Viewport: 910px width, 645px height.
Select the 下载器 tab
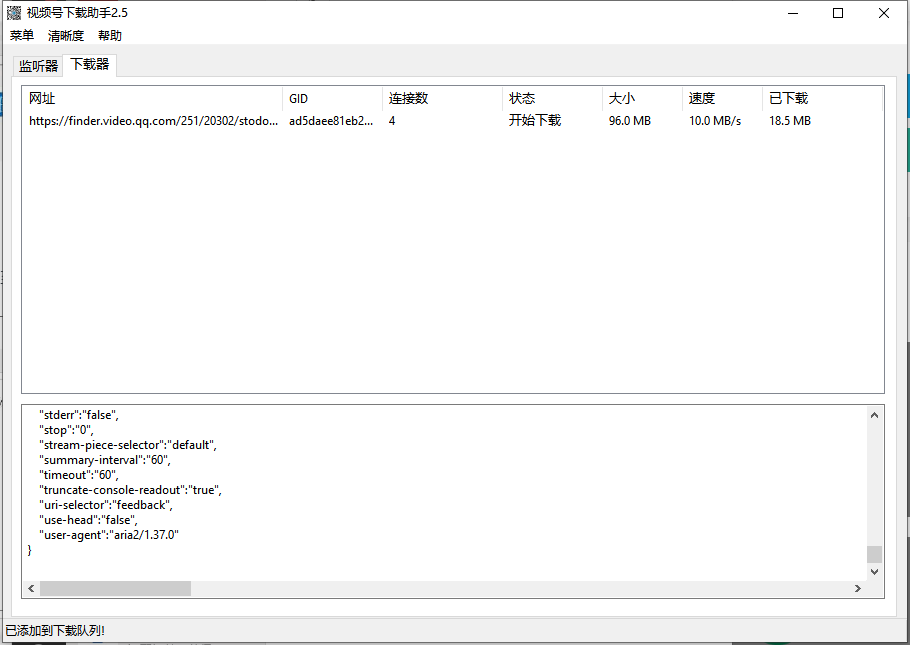pos(90,64)
